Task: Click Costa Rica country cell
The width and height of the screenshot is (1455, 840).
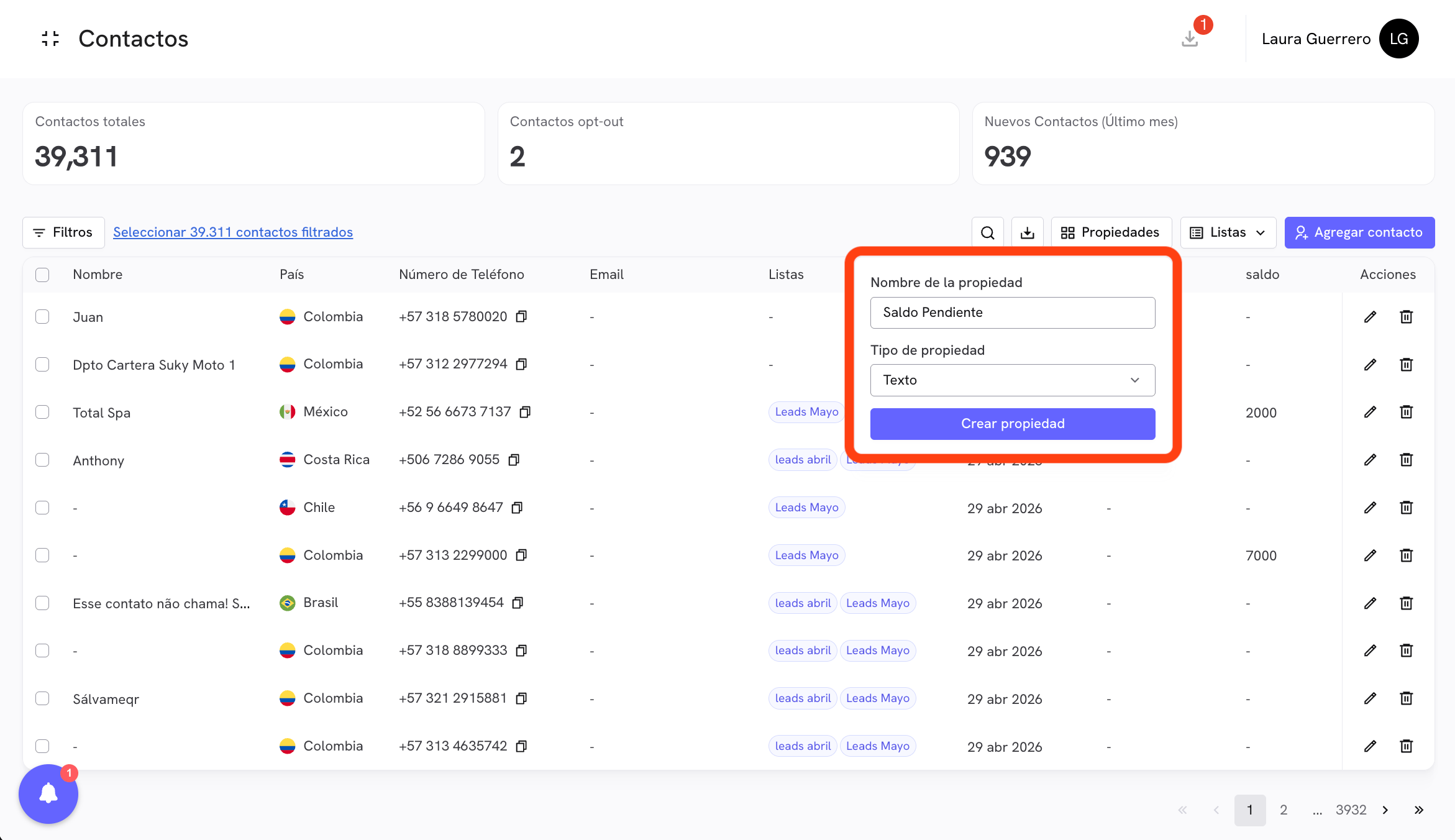Action: (324, 460)
